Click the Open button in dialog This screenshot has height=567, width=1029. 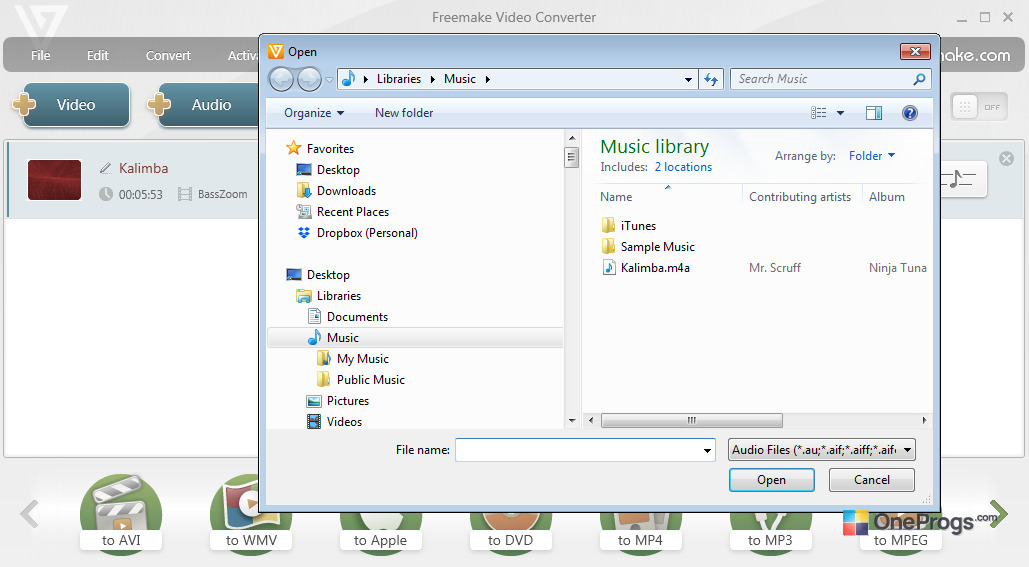(772, 480)
